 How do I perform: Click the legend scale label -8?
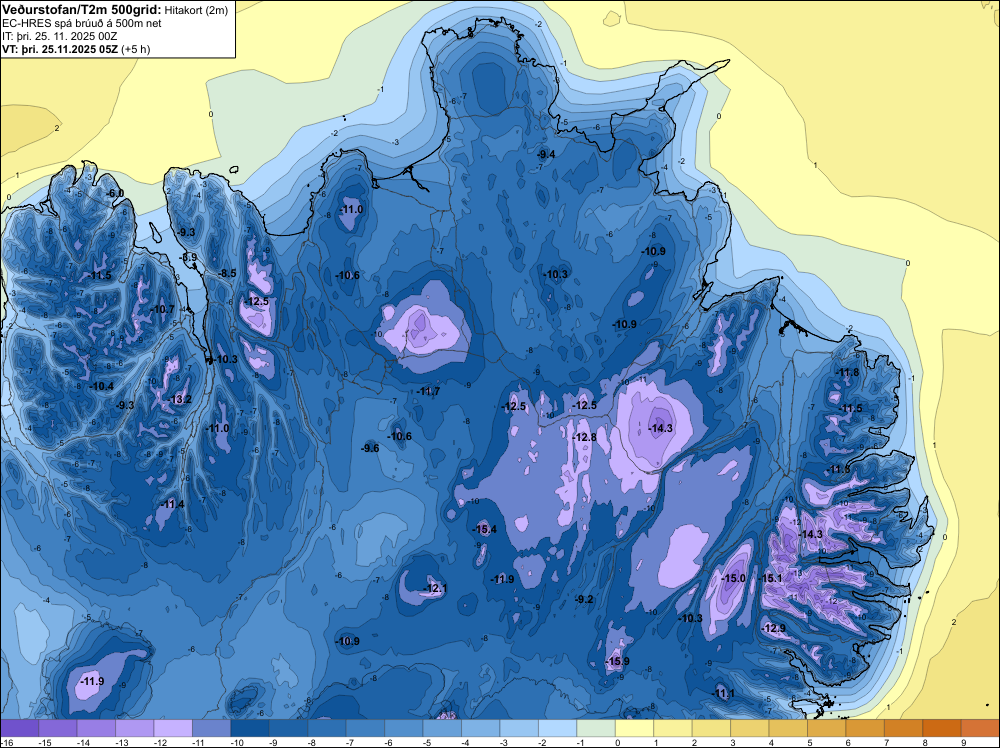313,743
